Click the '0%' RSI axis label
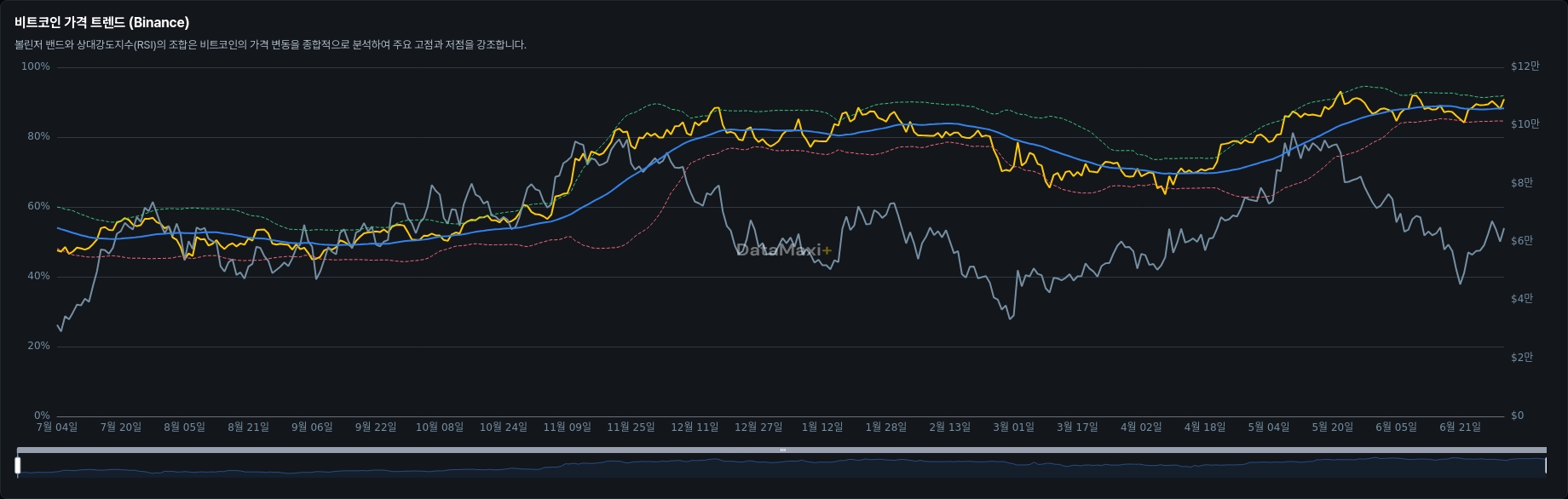The image size is (1568, 499). [x=42, y=416]
